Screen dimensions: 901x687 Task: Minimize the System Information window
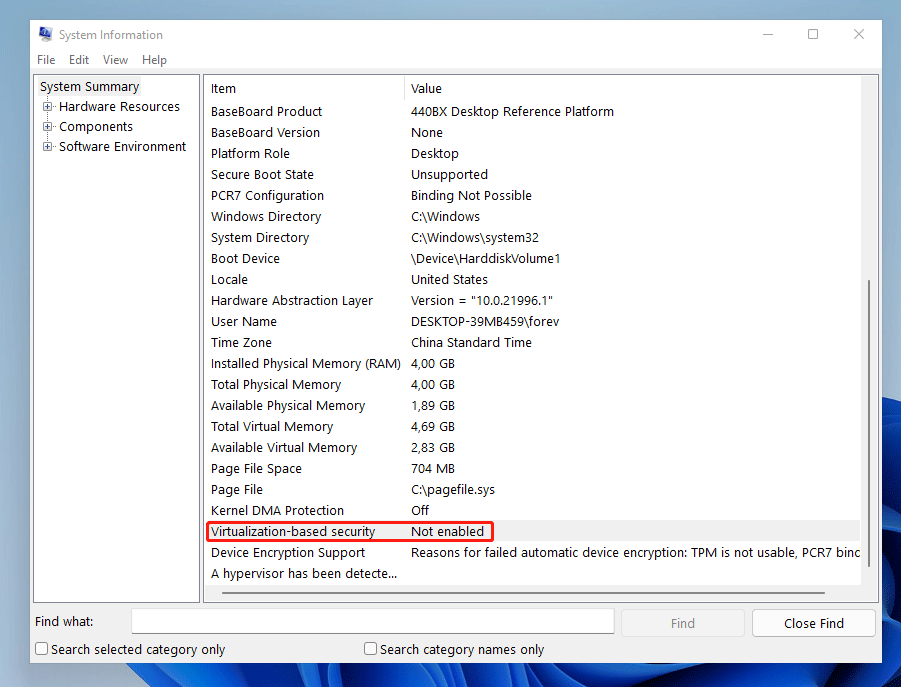(768, 34)
